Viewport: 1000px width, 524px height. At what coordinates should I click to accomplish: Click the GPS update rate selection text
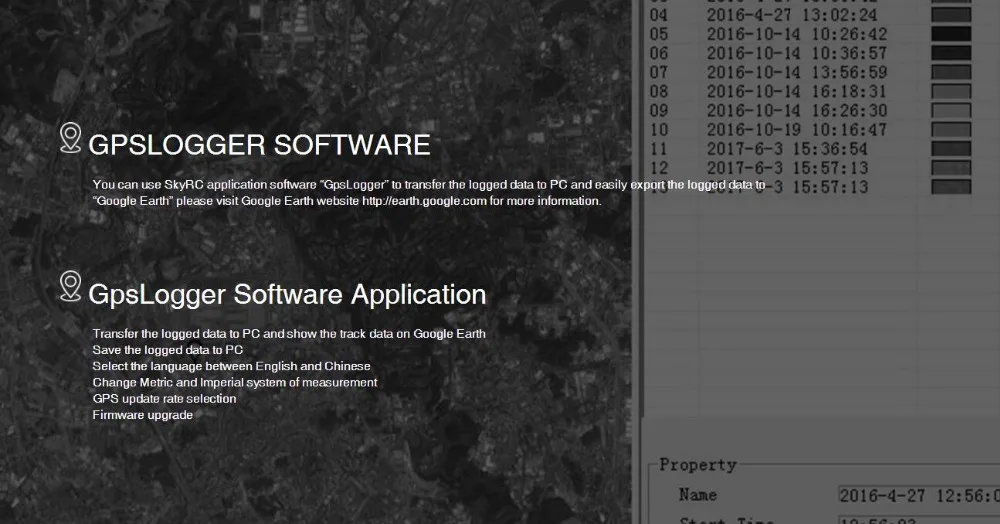click(164, 398)
